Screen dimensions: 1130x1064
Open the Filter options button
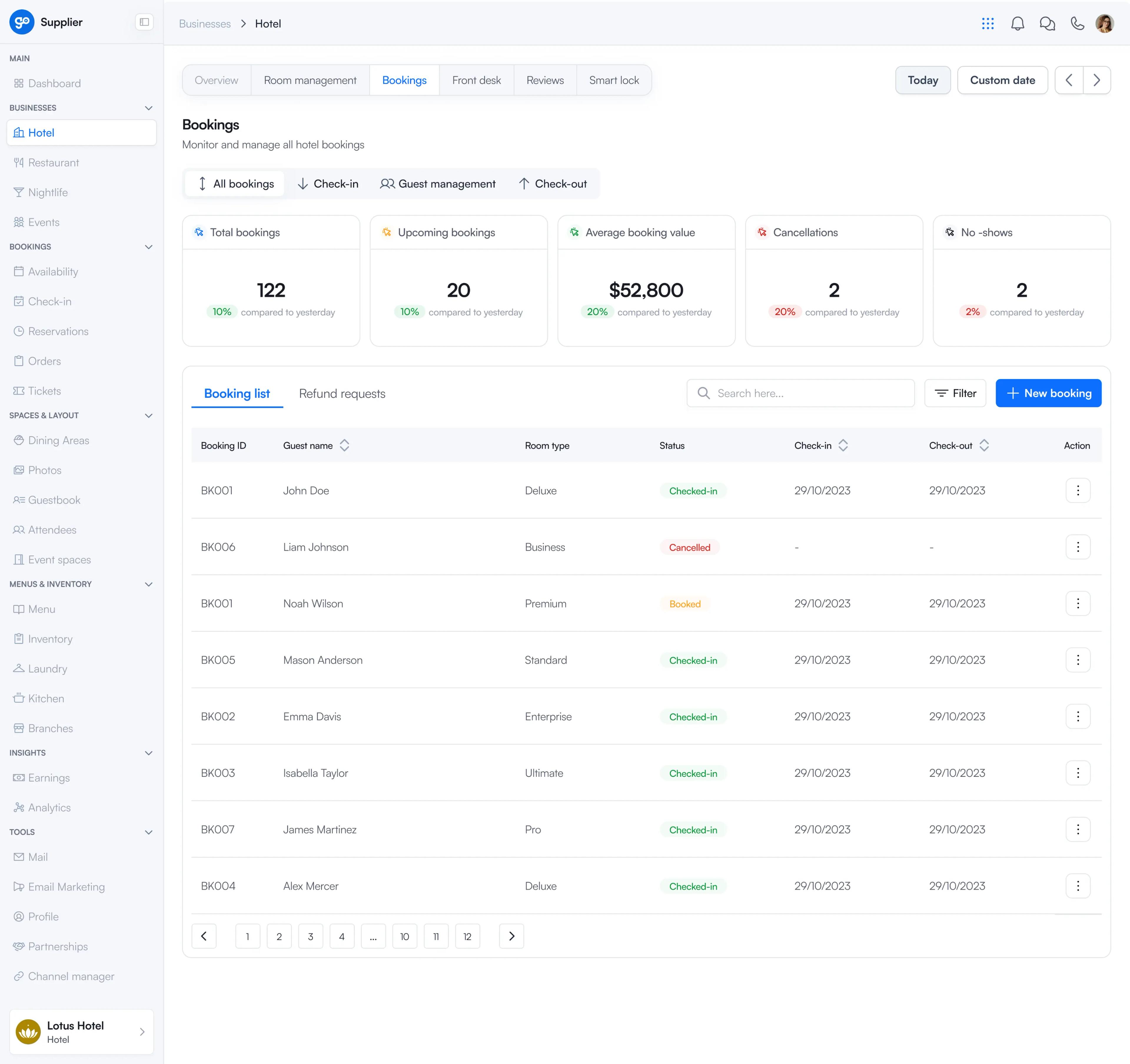click(955, 393)
